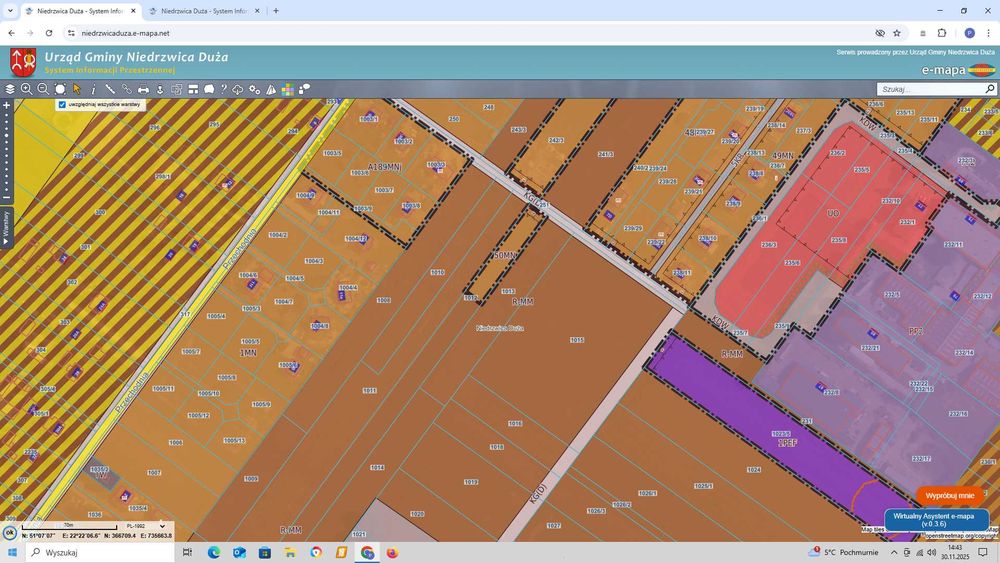The width and height of the screenshot is (1000, 563).
Task: Click the Wyszukaj taskbar search box
Action: 100,552
